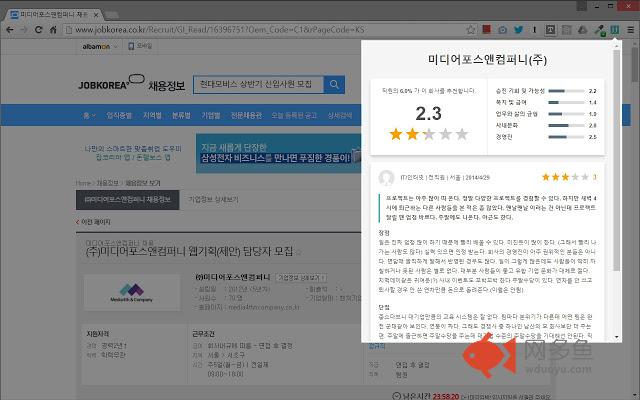Click the reviewer avatar icon

coord(386,178)
